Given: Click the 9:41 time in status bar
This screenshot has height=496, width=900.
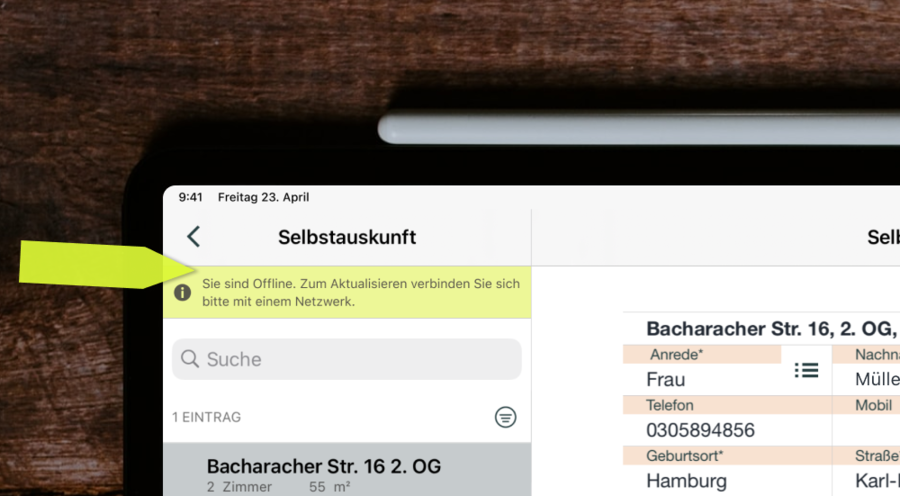Looking at the screenshot, I should tap(190, 197).
